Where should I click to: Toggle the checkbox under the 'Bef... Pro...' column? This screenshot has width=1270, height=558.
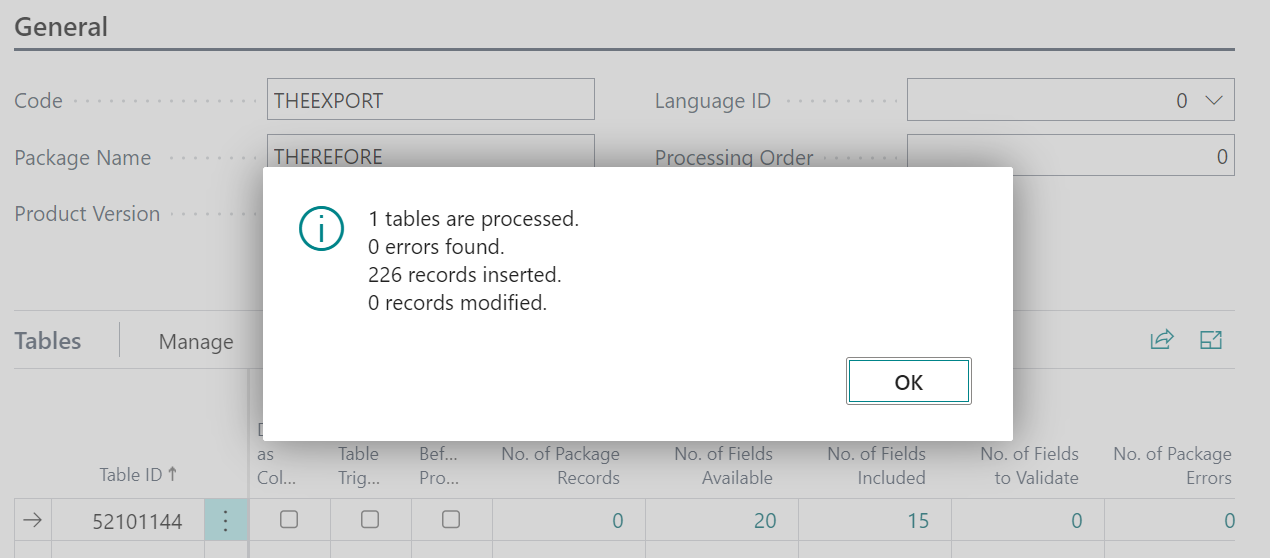point(451,520)
